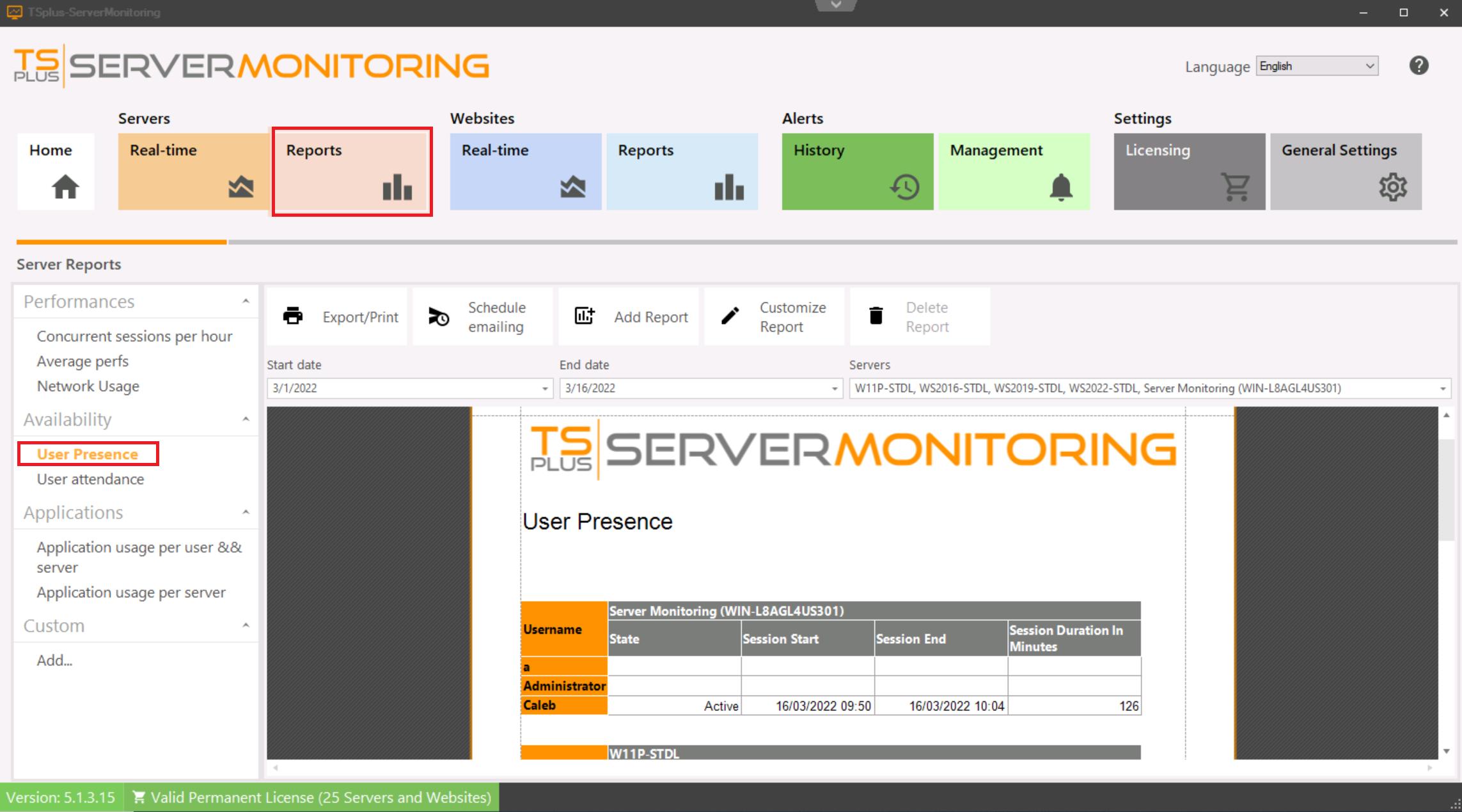Schedule emailing of the report
Viewport: 1462px width, 812px height.
pyautogui.click(x=482, y=316)
